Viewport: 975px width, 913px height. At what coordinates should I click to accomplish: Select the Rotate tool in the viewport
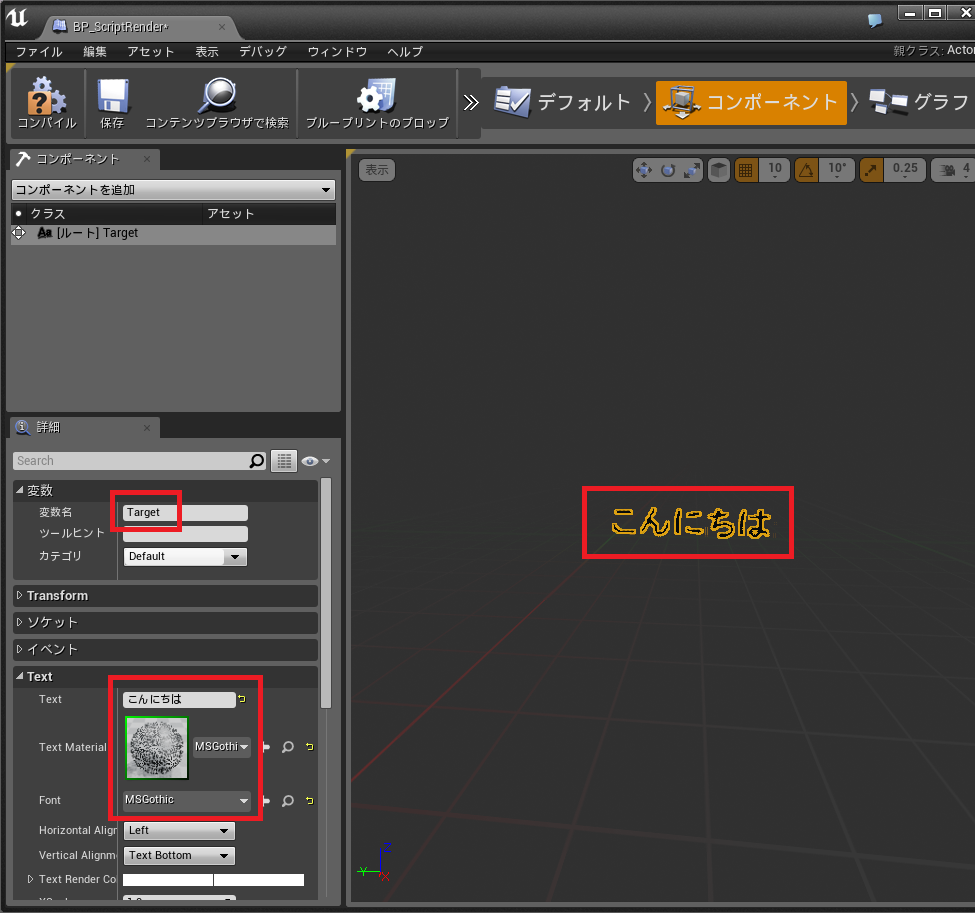coord(666,170)
